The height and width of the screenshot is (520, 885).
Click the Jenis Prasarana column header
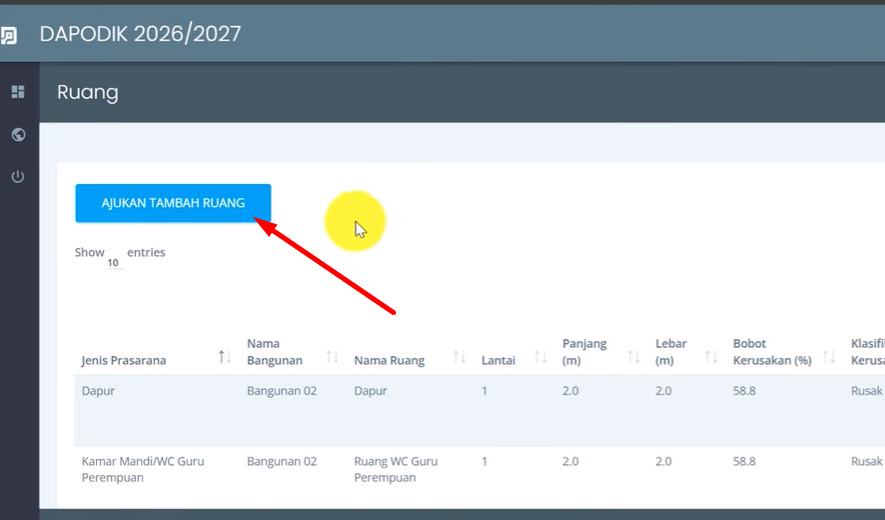[x=124, y=360]
